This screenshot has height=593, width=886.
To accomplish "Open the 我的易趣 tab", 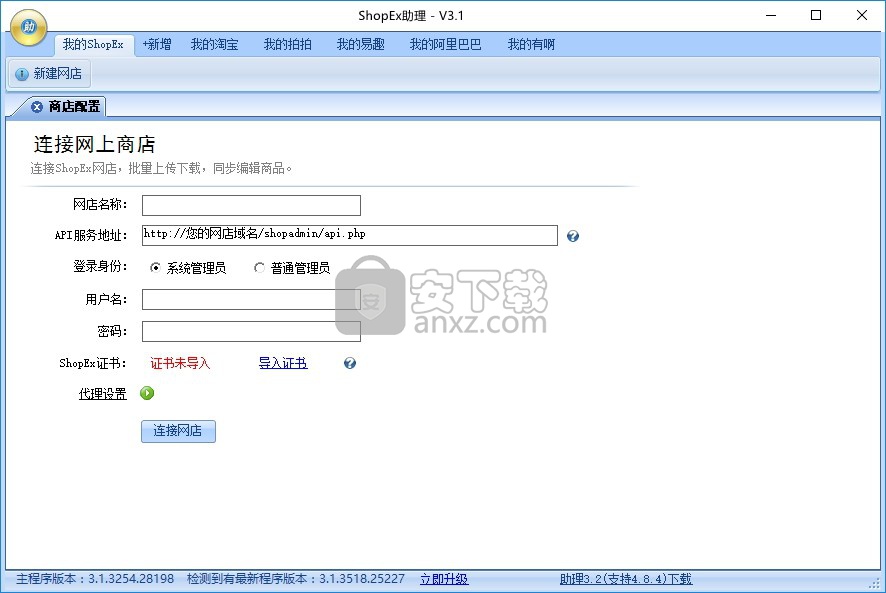I will coord(361,44).
